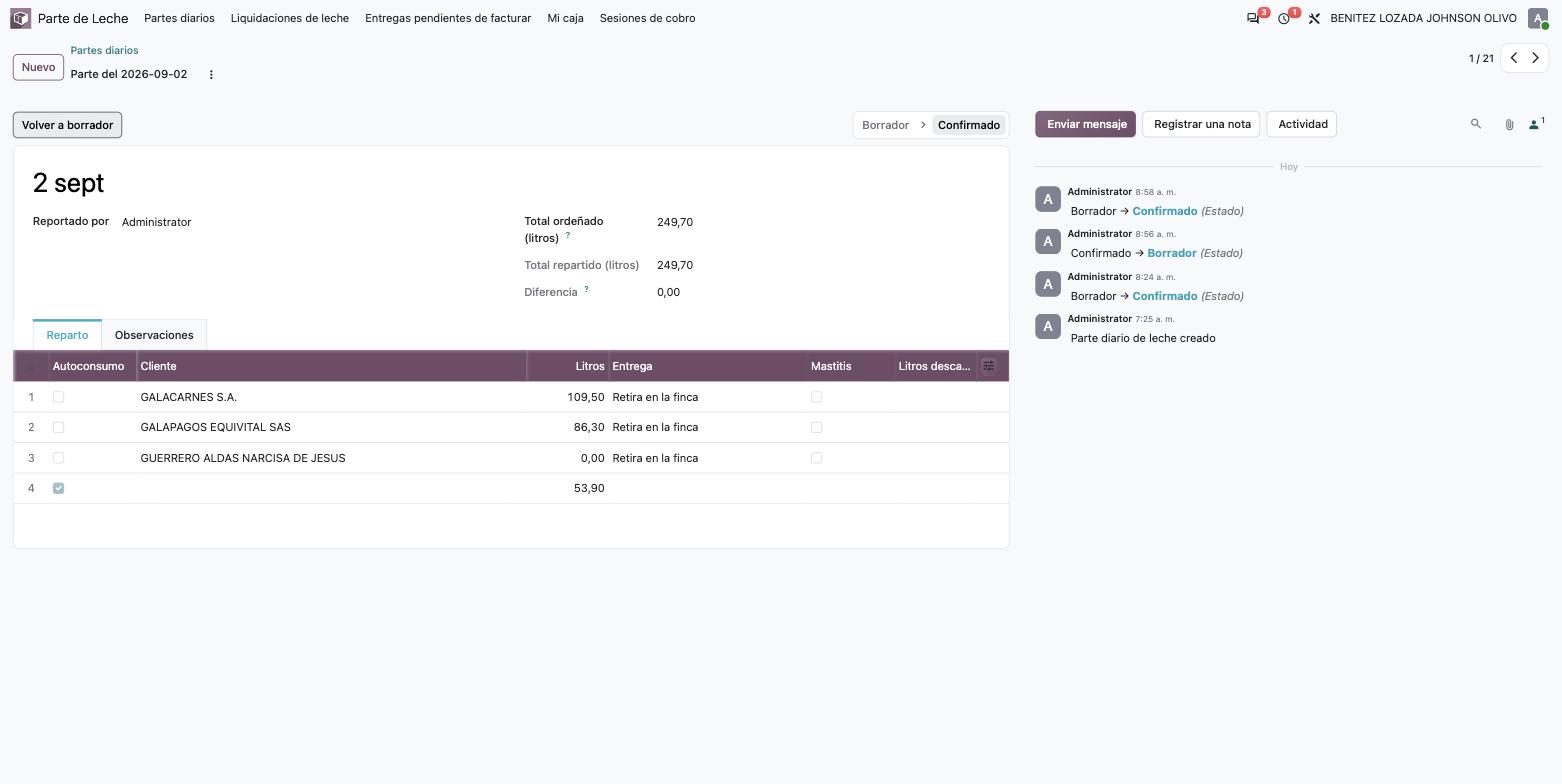Toggle Mastitis for GALAPAGOS EQUIVITAL SAS row
Screen dimensions: 1562x784
816,427
